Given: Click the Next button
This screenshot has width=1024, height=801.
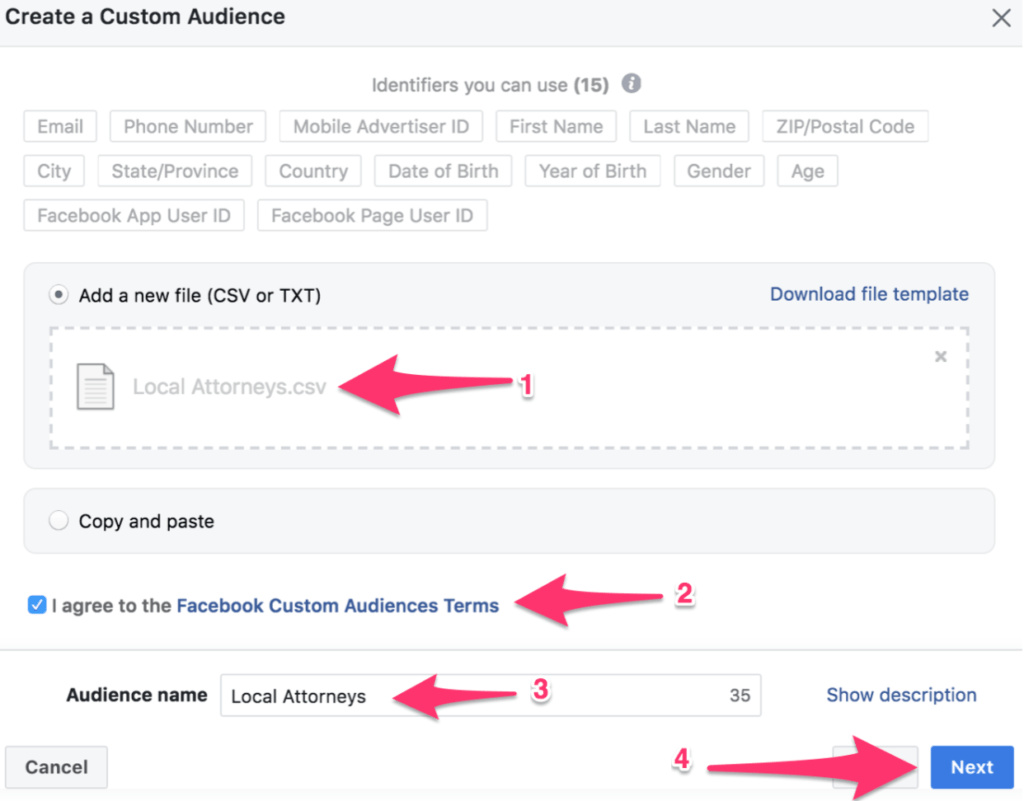Looking at the screenshot, I should [971, 767].
